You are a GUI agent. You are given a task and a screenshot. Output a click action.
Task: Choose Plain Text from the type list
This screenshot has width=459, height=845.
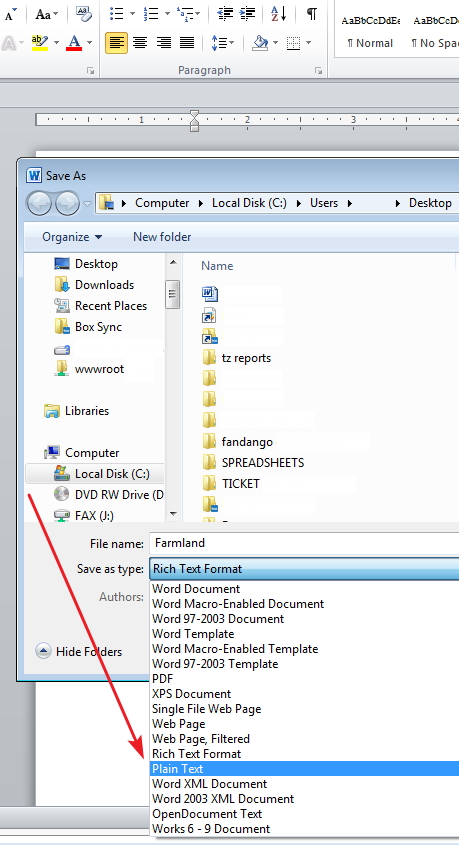point(304,769)
